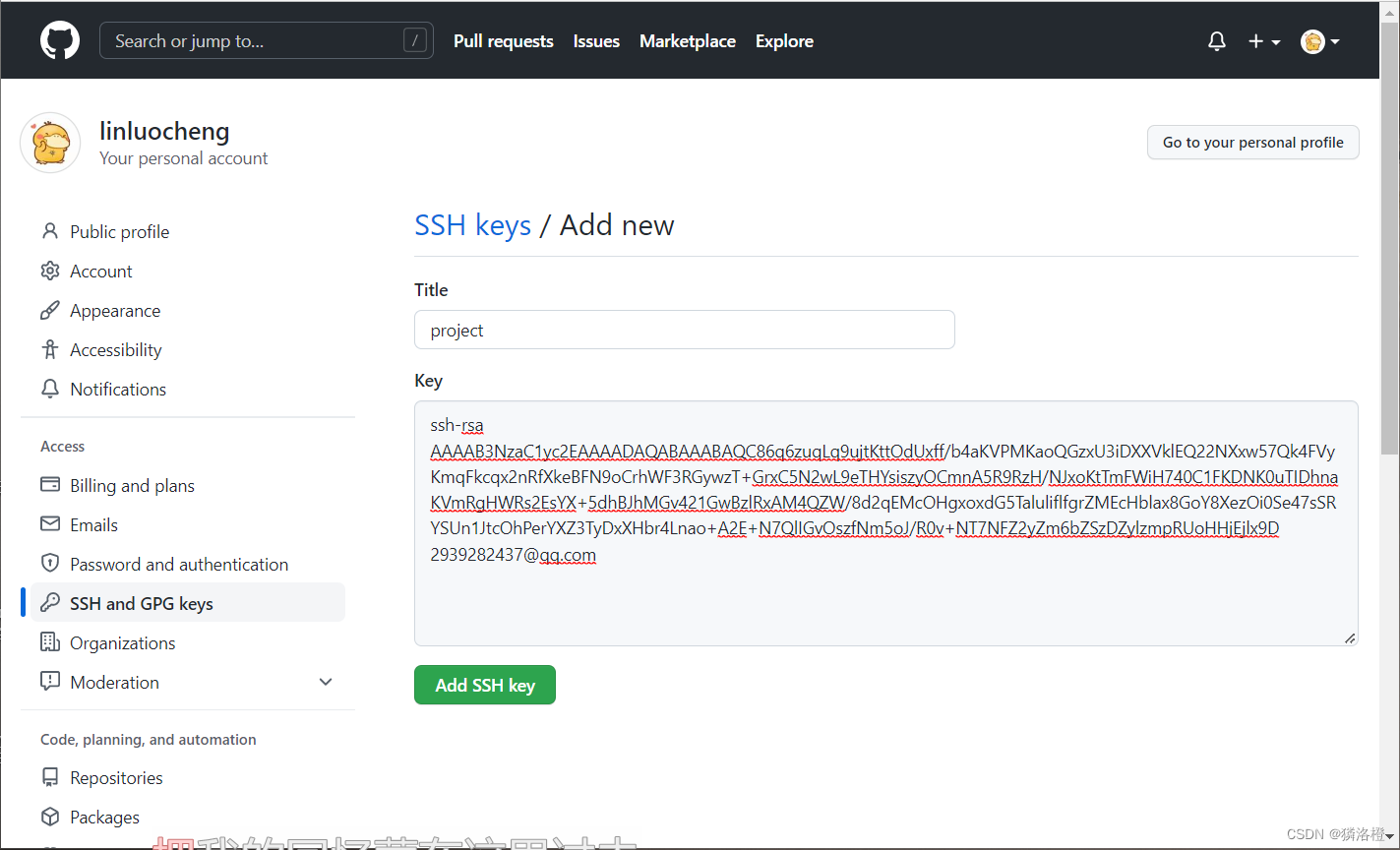Click the Moderation report icon
The width and height of the screenshot is (1400, 850).
tap(50, 682)
